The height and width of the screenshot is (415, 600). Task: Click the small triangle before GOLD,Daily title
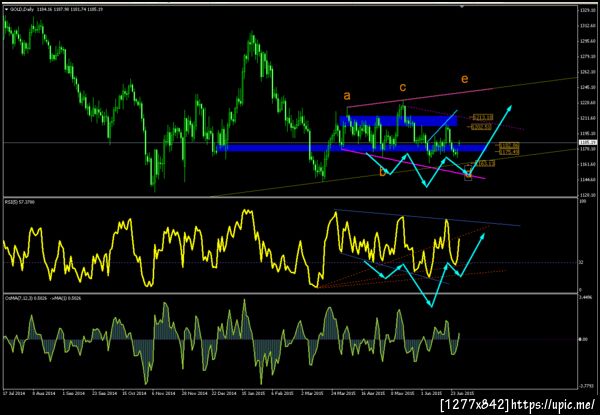click(6, 9)
